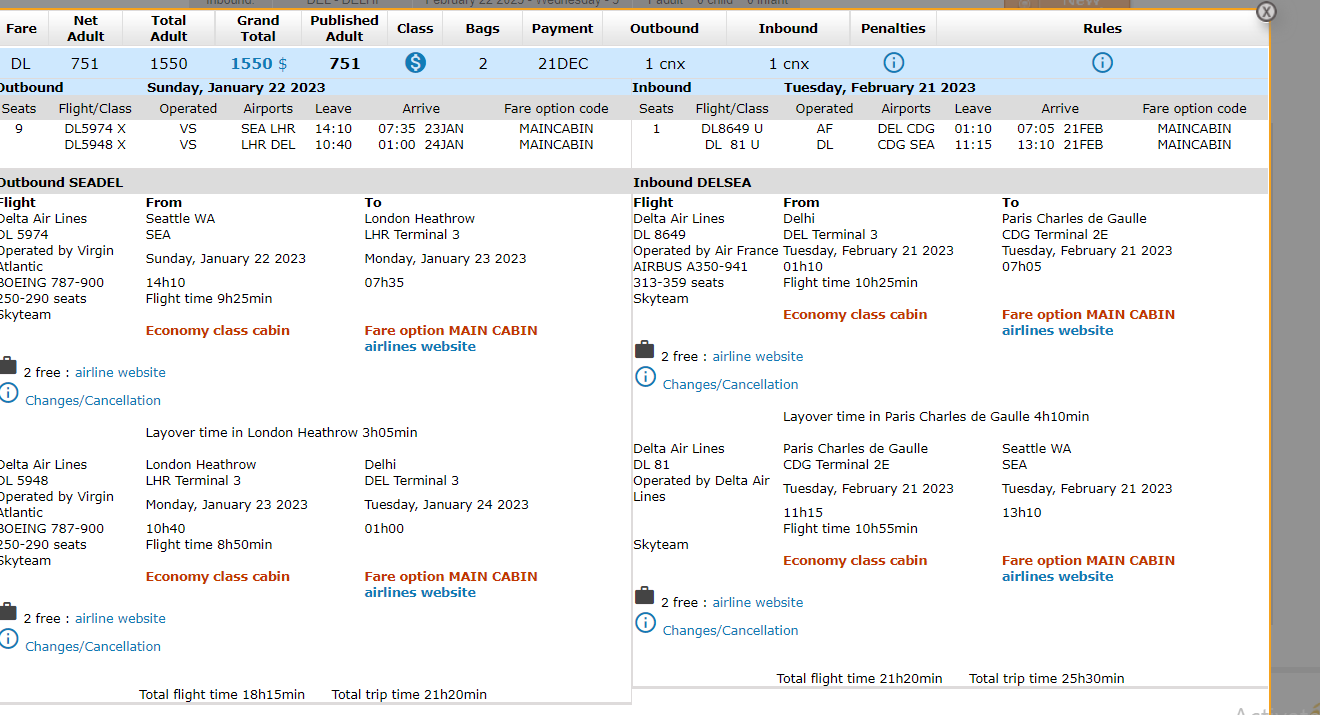Click the blue dollar Class icon
The image size is (1320, 715).
[415, 63]
